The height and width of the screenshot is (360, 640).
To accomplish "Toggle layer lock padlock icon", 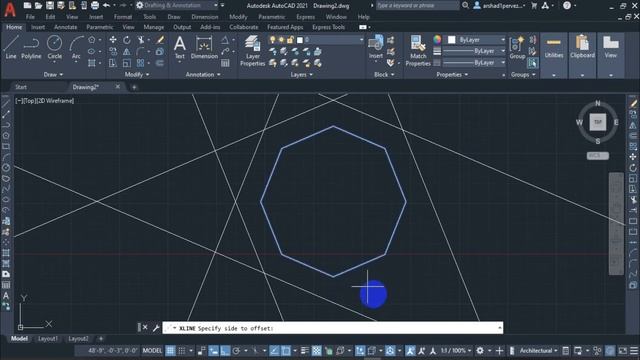I will (290, 40).
